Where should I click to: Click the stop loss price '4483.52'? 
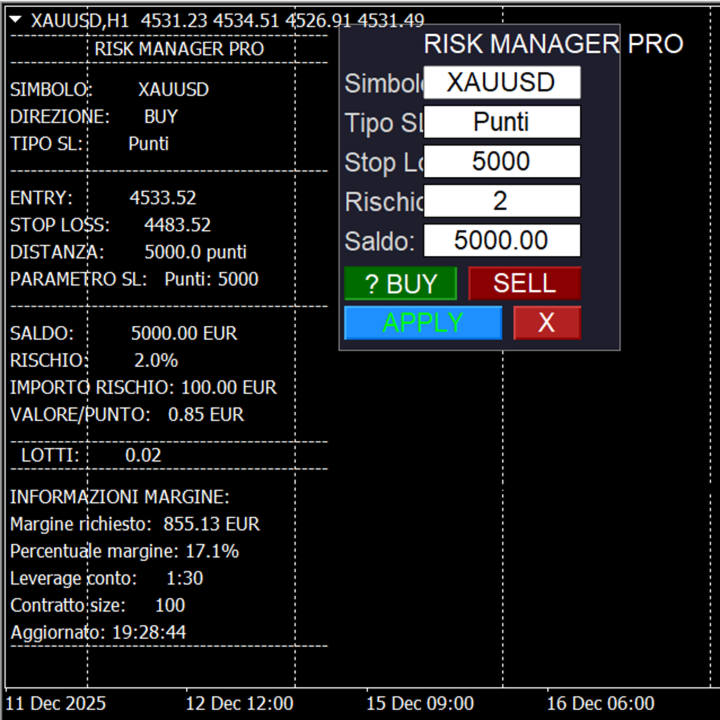pyautogui.click(x=178, y=225)
